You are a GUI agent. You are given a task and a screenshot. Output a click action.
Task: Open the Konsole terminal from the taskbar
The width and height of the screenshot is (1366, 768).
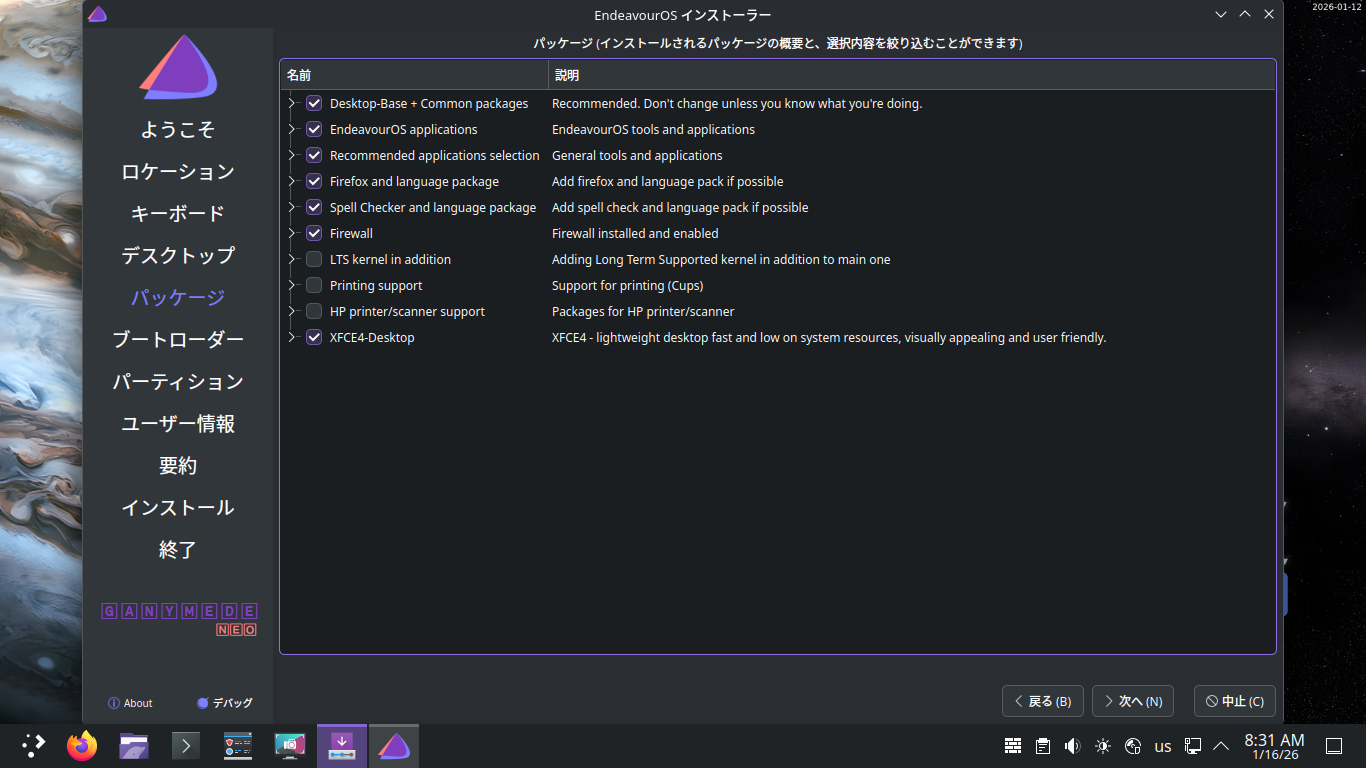186,746
